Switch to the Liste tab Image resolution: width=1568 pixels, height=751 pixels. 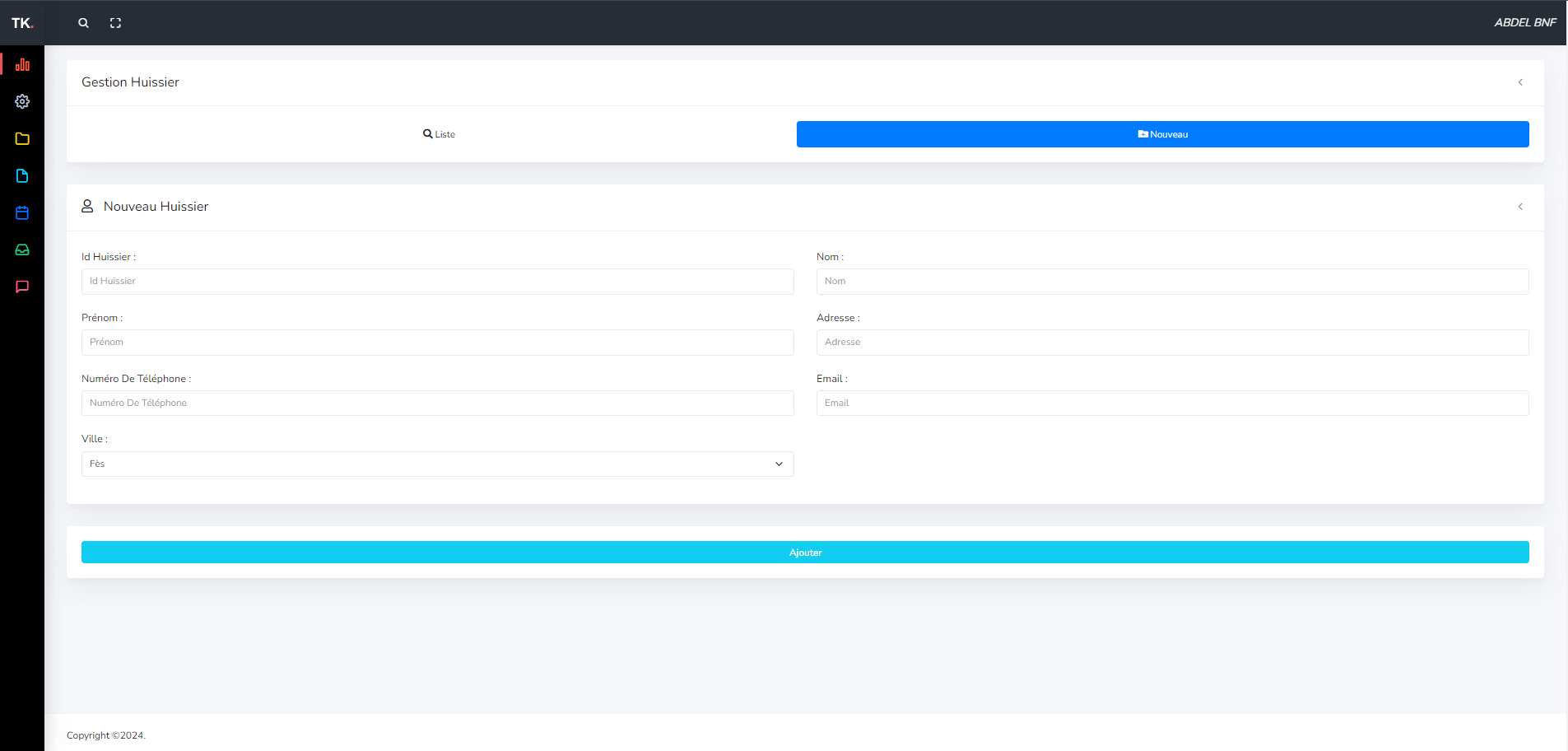click(439, 134)
